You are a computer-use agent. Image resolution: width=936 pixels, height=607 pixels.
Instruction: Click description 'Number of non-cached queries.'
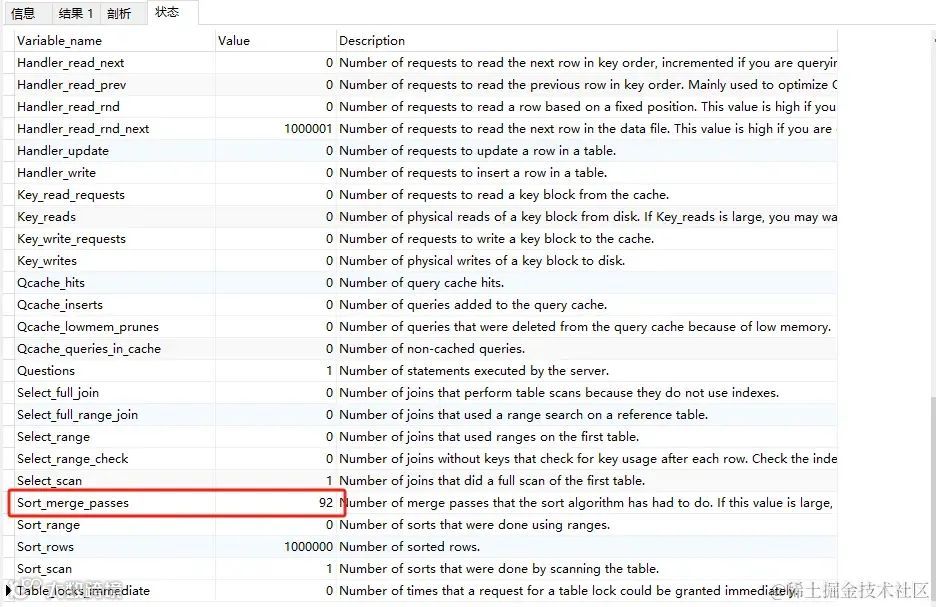(432, 349)
